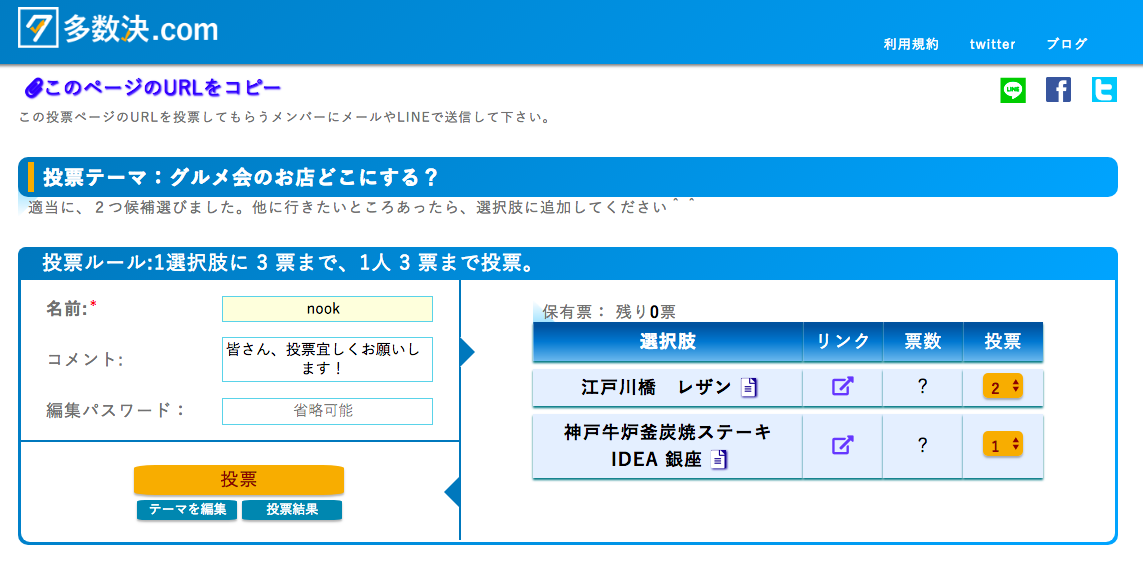Share the poll on Facebook icon
The image size is (1143, 565).
[1058, 90]
